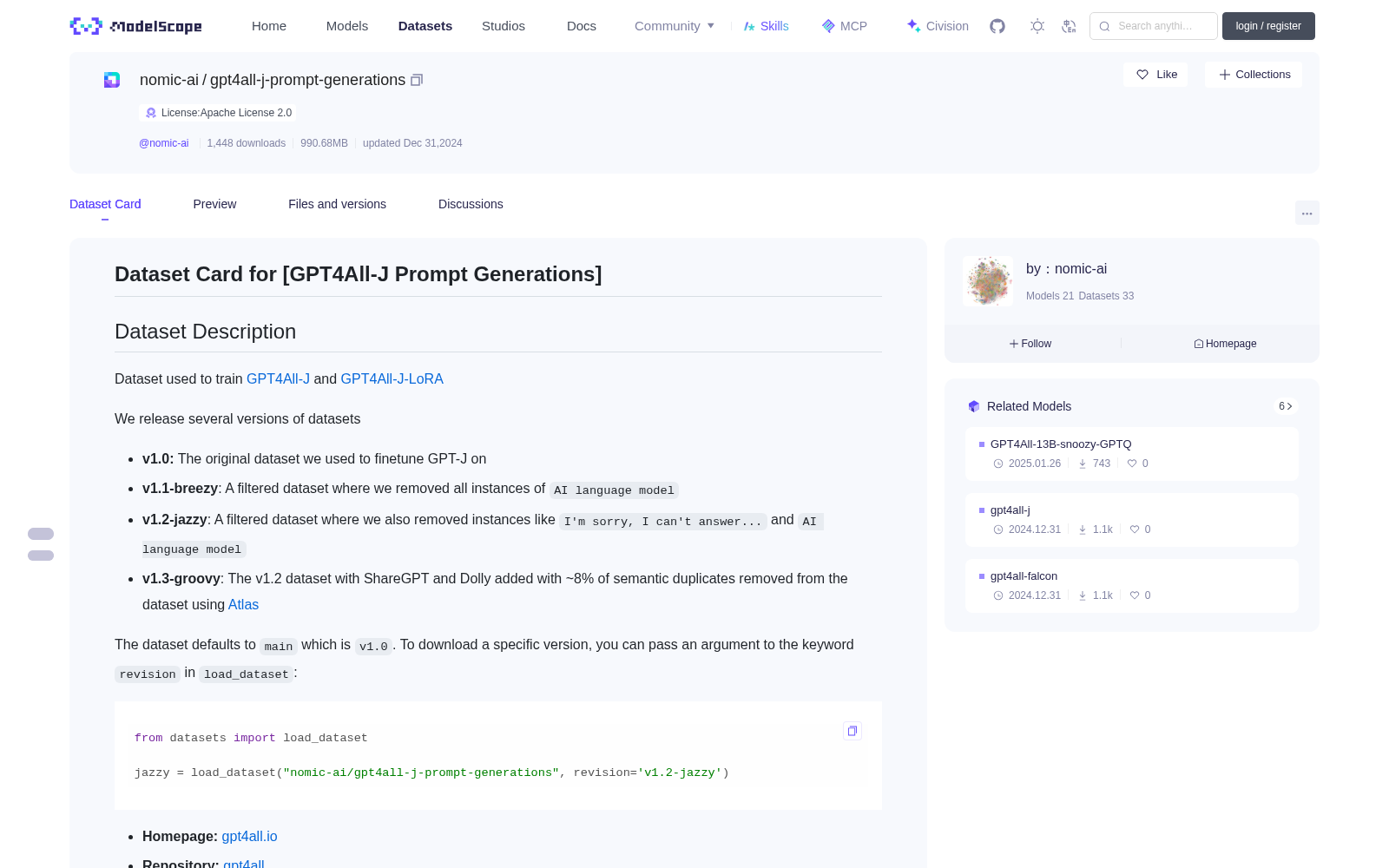Open the Skills page icon link
Screen dimensions: 1389x868
click(x=766, y=26)
